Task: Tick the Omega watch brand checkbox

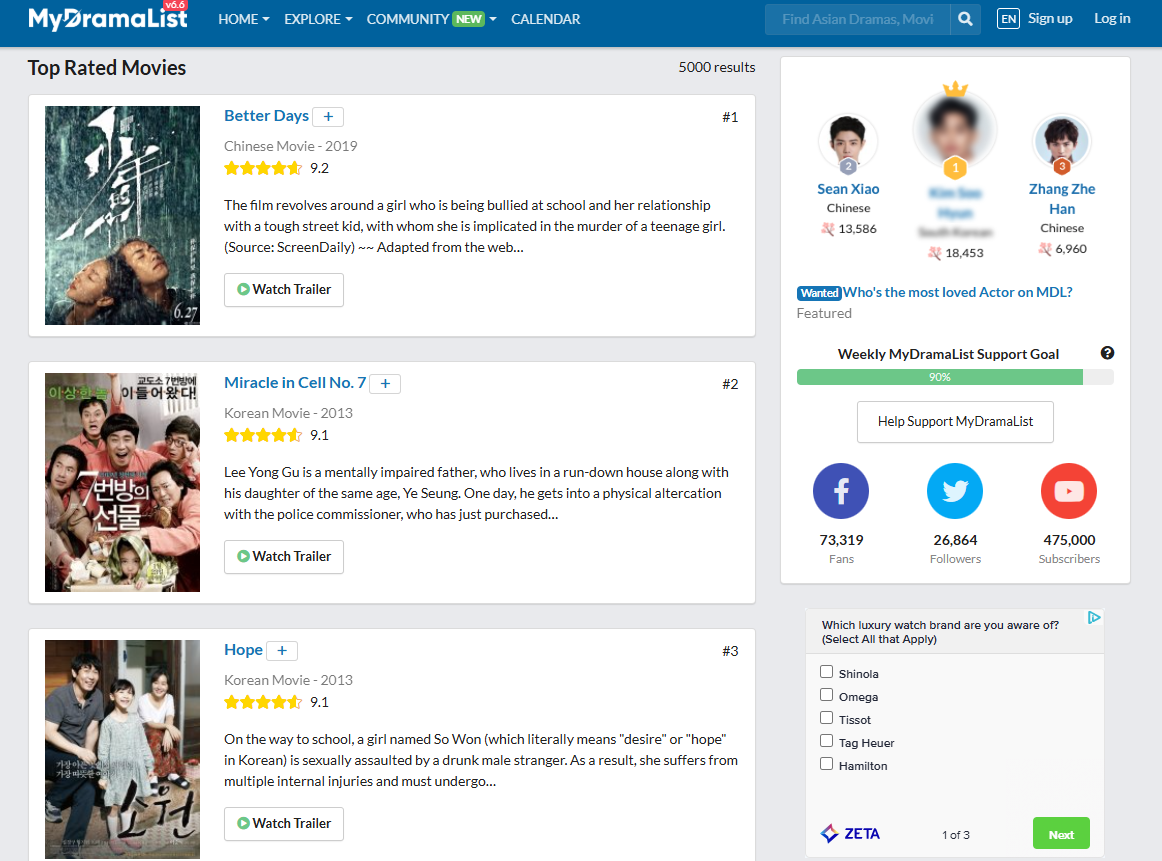Action: (x=826, y=695)
